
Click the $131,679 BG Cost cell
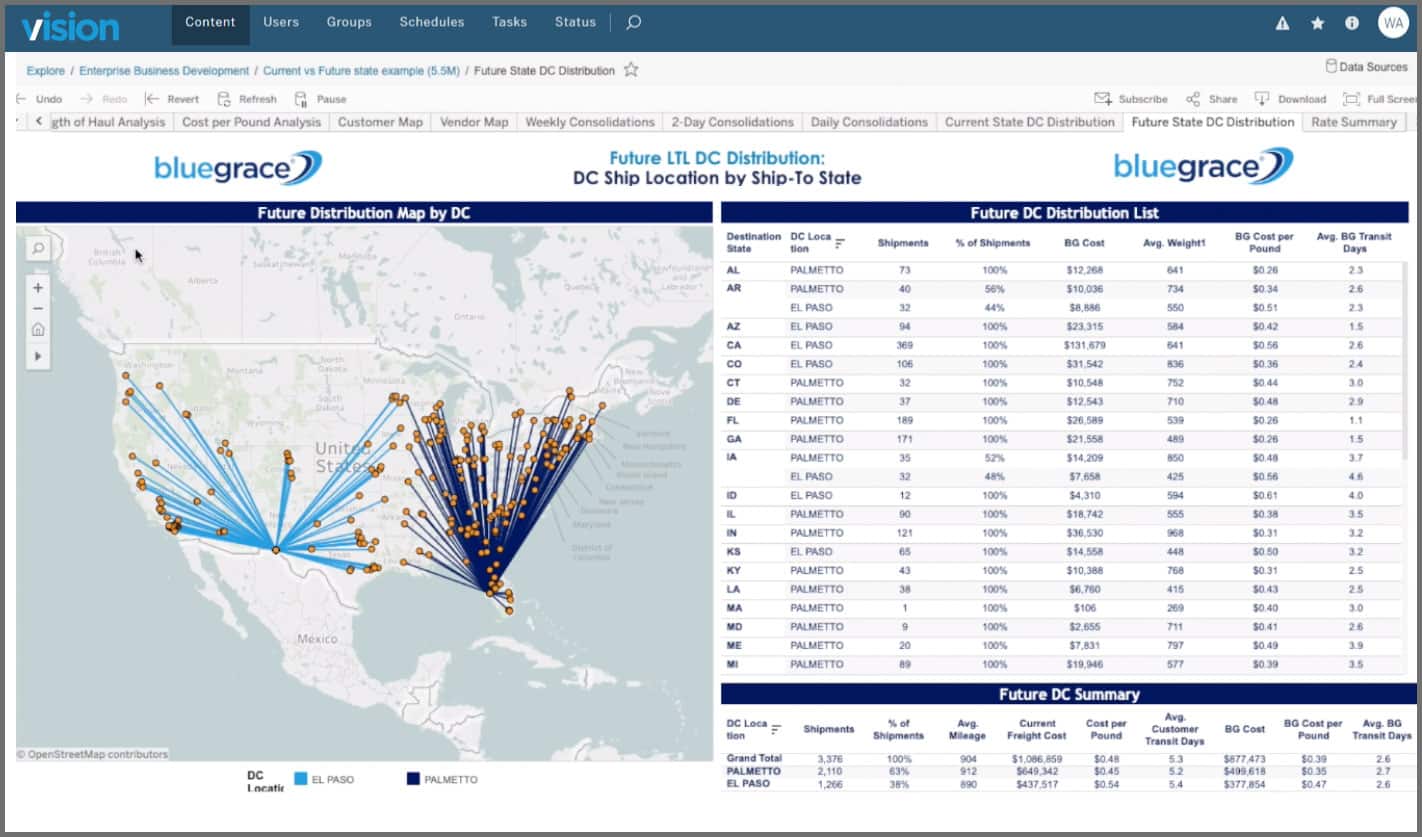[x=1084, y=345]
